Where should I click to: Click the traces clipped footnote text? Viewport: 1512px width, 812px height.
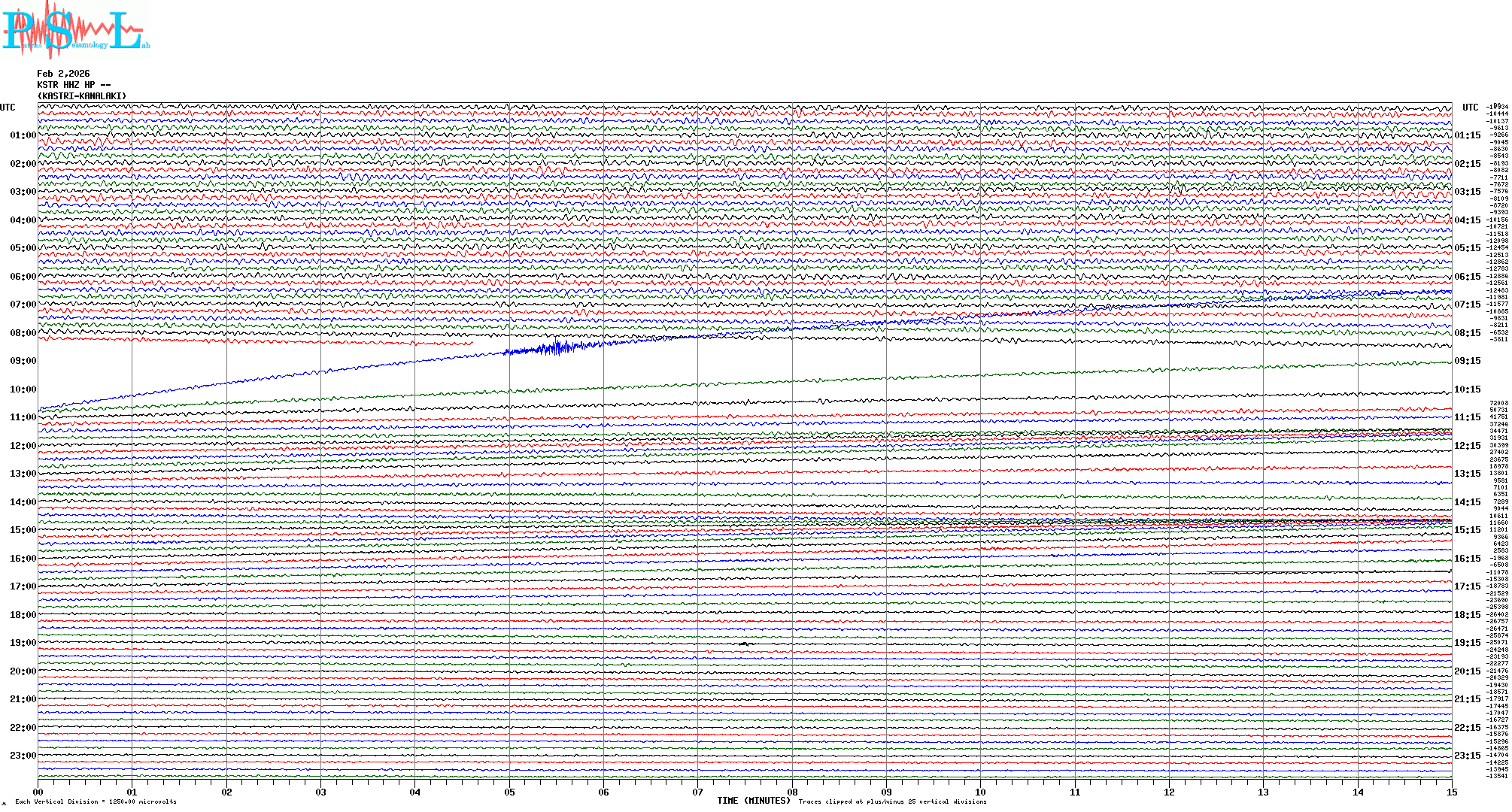pos(892,801)
